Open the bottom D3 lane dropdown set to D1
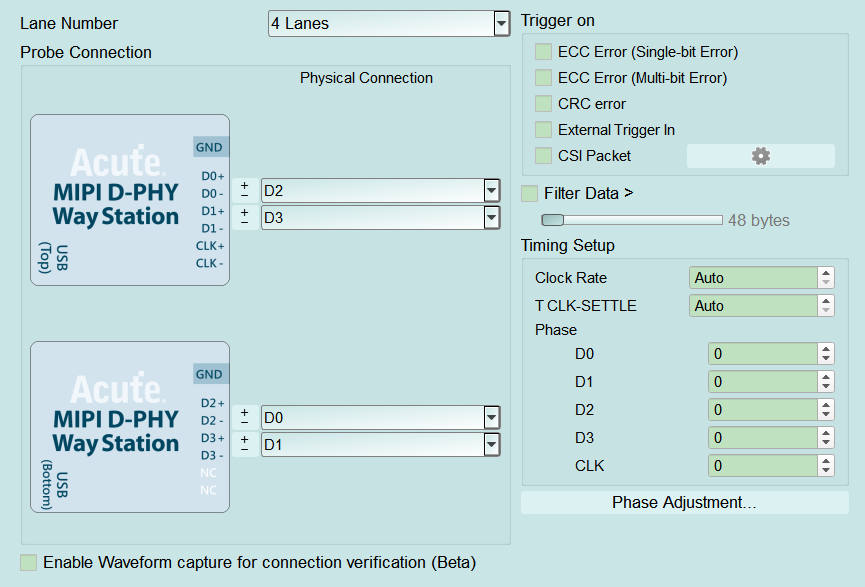The image size is (865, 587). pyautogui.click(x=381, y=445)
